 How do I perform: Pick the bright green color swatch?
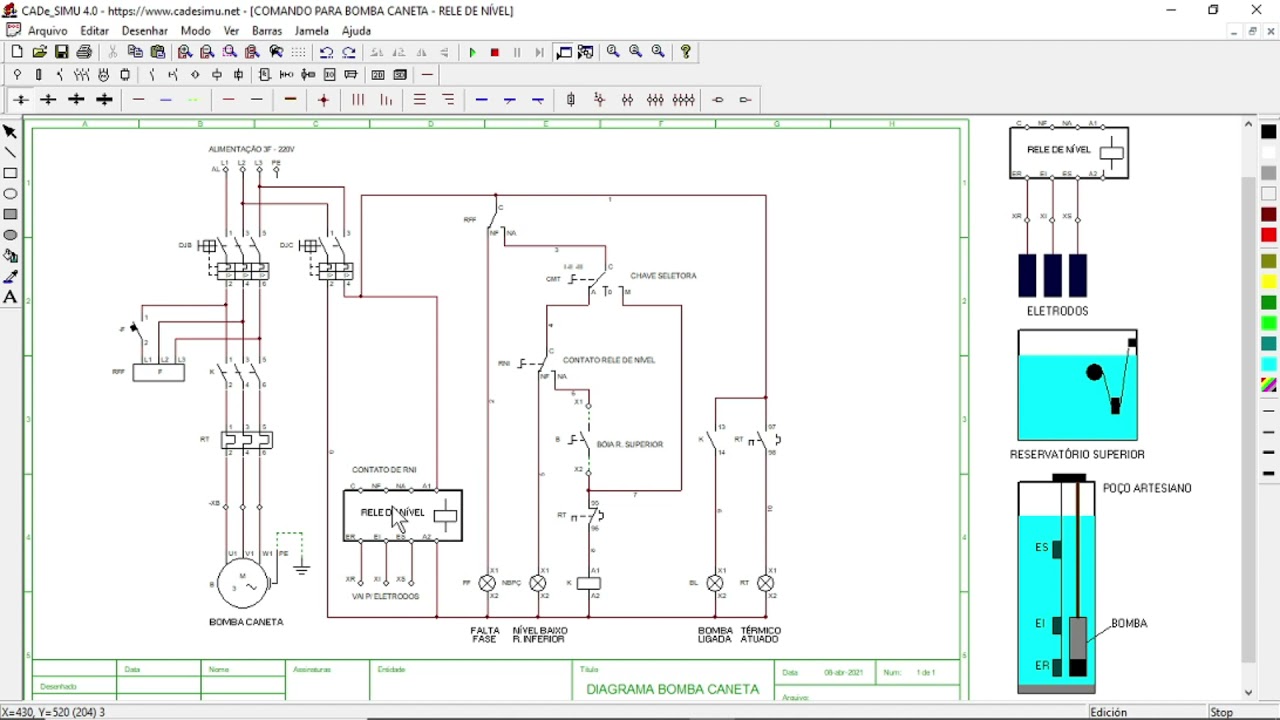[x=1269, y=323]
